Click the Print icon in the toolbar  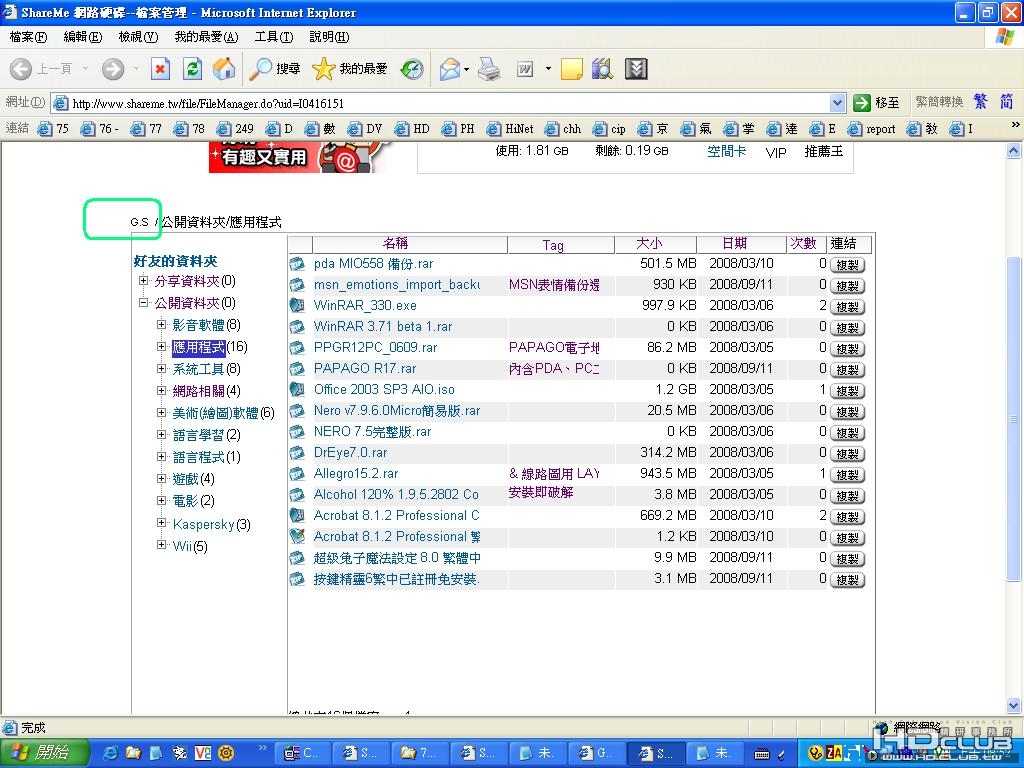click(x=488, y=69)
